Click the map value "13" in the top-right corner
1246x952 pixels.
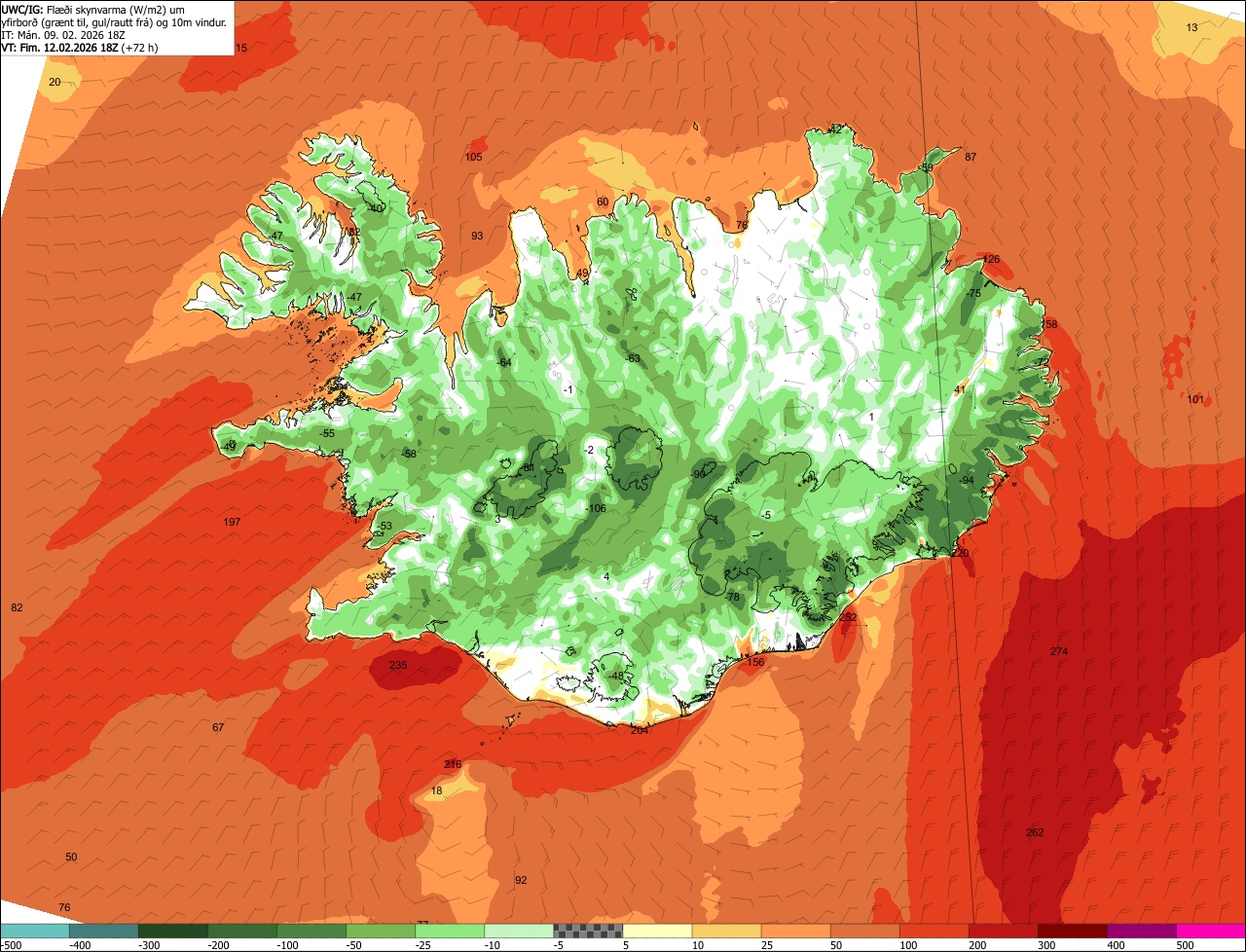pyautogui.click(x=1192, y=27)
